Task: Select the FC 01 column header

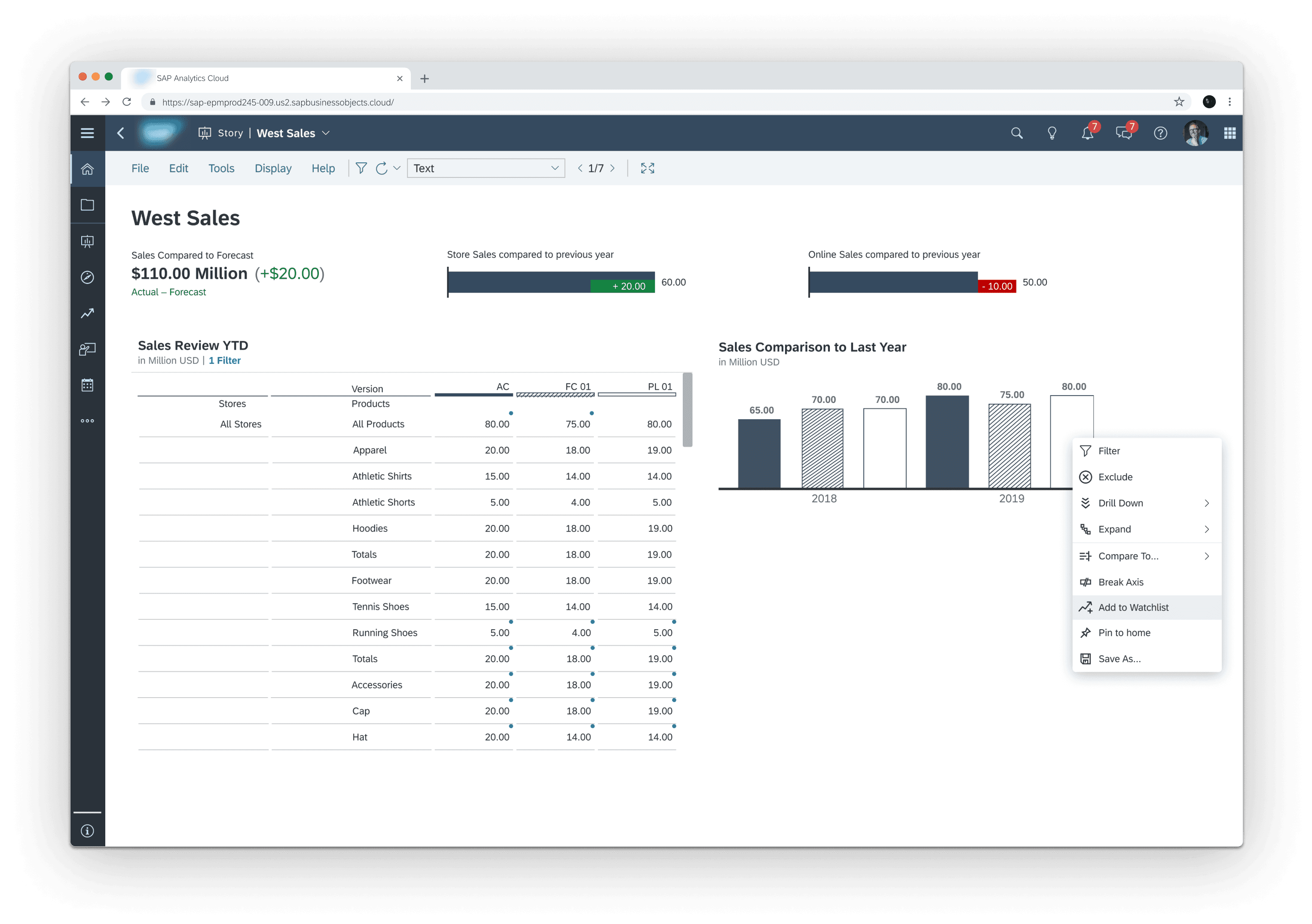Action: click(578, 387)
